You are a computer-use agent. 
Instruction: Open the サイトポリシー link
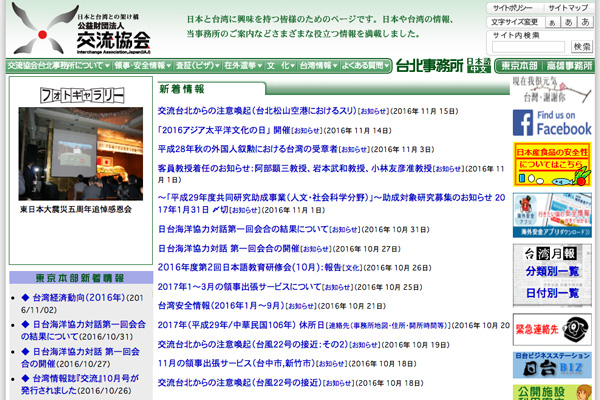click(x=512, y=8)
